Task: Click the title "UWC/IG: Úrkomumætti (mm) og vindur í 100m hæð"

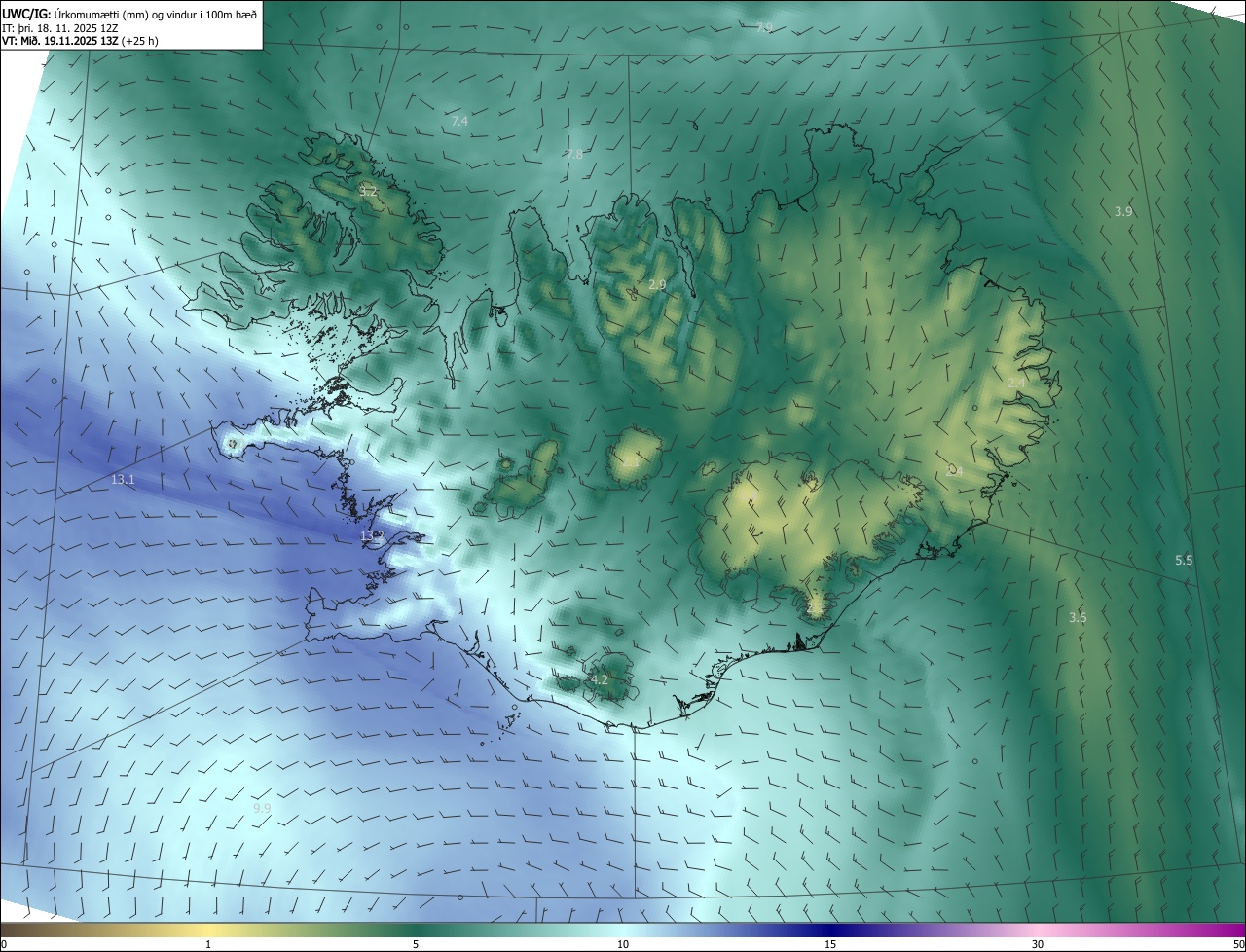Action: [129, 14]
